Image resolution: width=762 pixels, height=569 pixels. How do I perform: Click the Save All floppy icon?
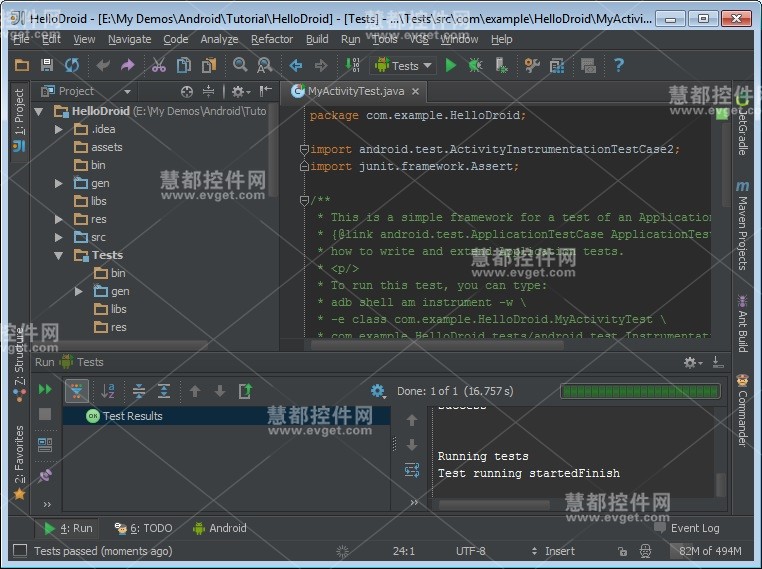(47, 65)
